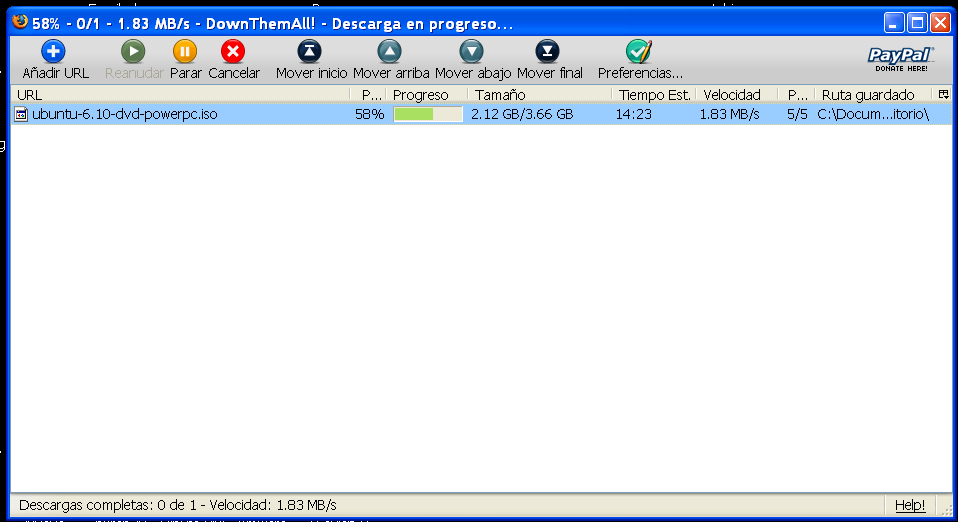958x522 pixels.
Task: Click the Mover final icon
Action: (x=547, y=51)
